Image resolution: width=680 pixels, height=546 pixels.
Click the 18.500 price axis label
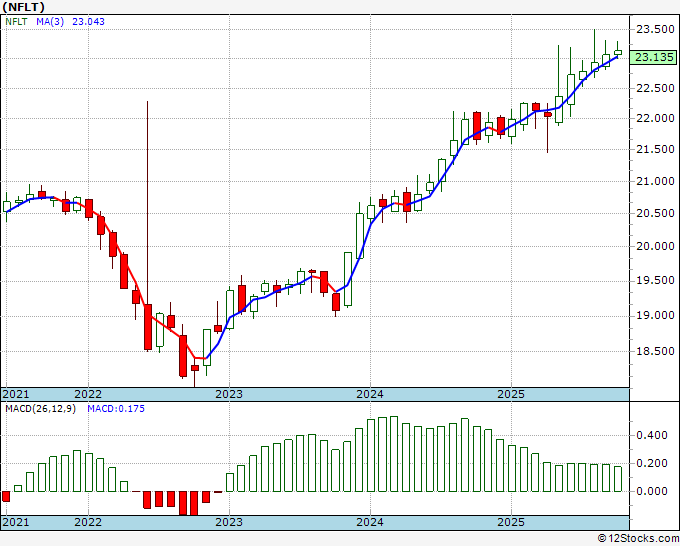click(655, 352)
